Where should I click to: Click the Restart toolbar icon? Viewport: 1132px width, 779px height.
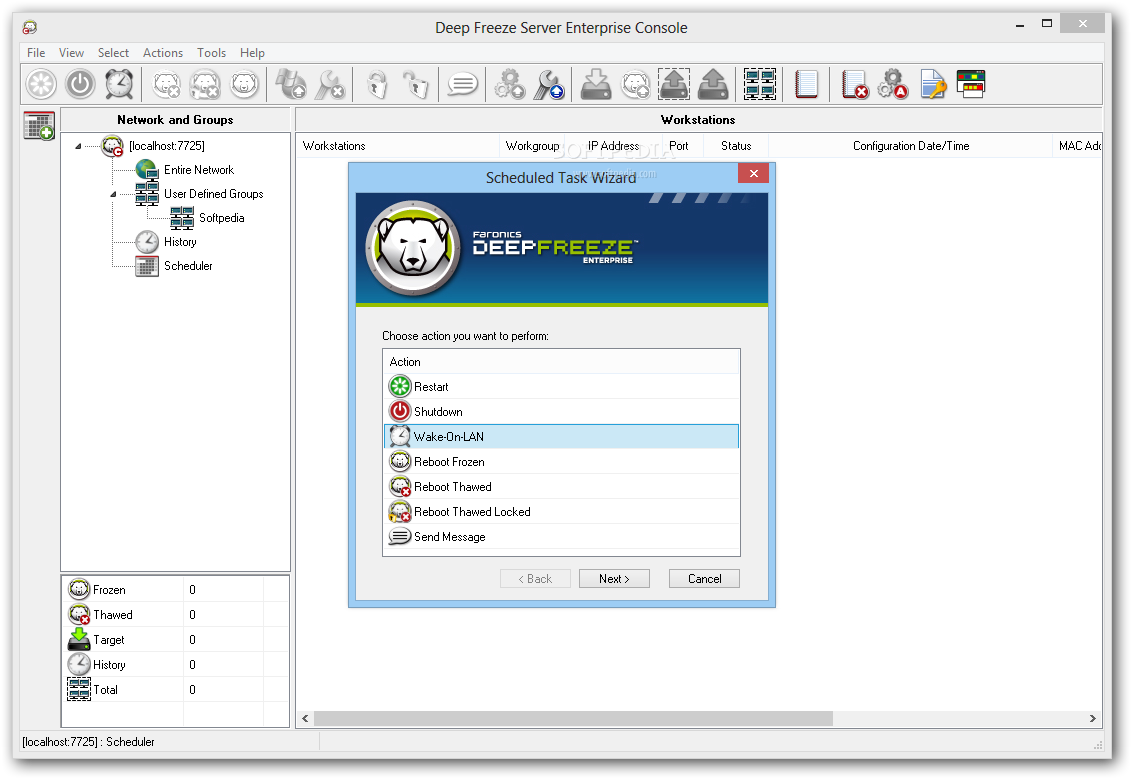click(40, 84)
